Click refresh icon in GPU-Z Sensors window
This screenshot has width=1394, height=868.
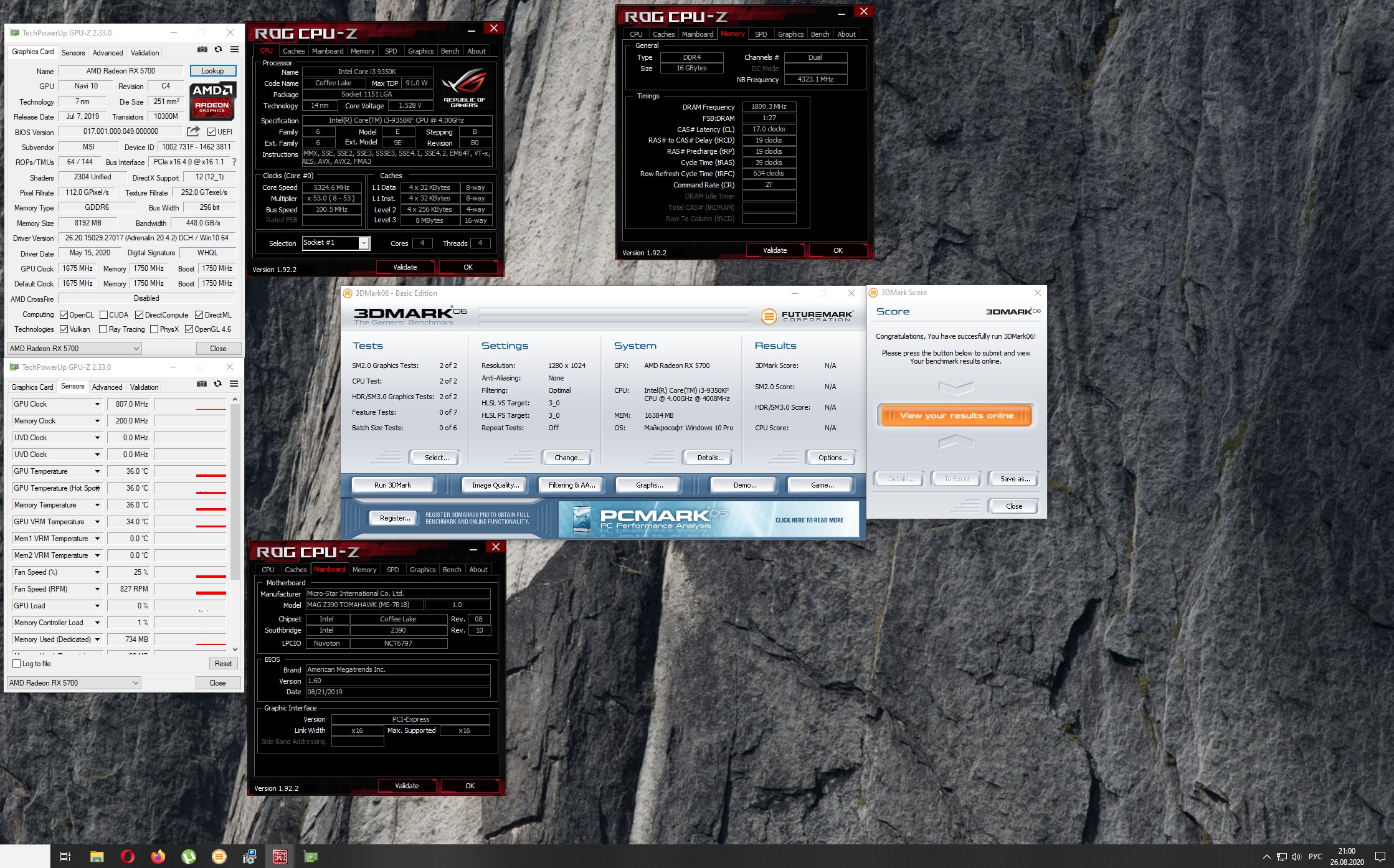(217, 384)
